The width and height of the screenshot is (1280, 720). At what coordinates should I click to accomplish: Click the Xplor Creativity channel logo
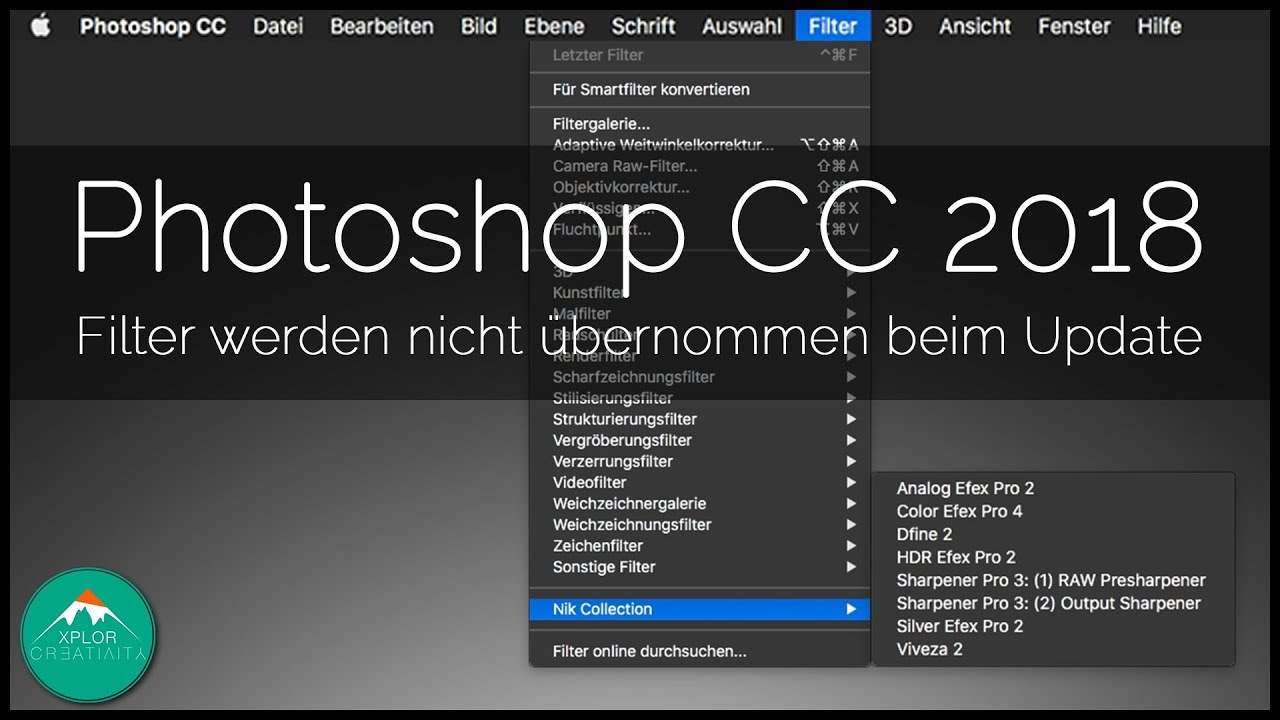point(88,635)
